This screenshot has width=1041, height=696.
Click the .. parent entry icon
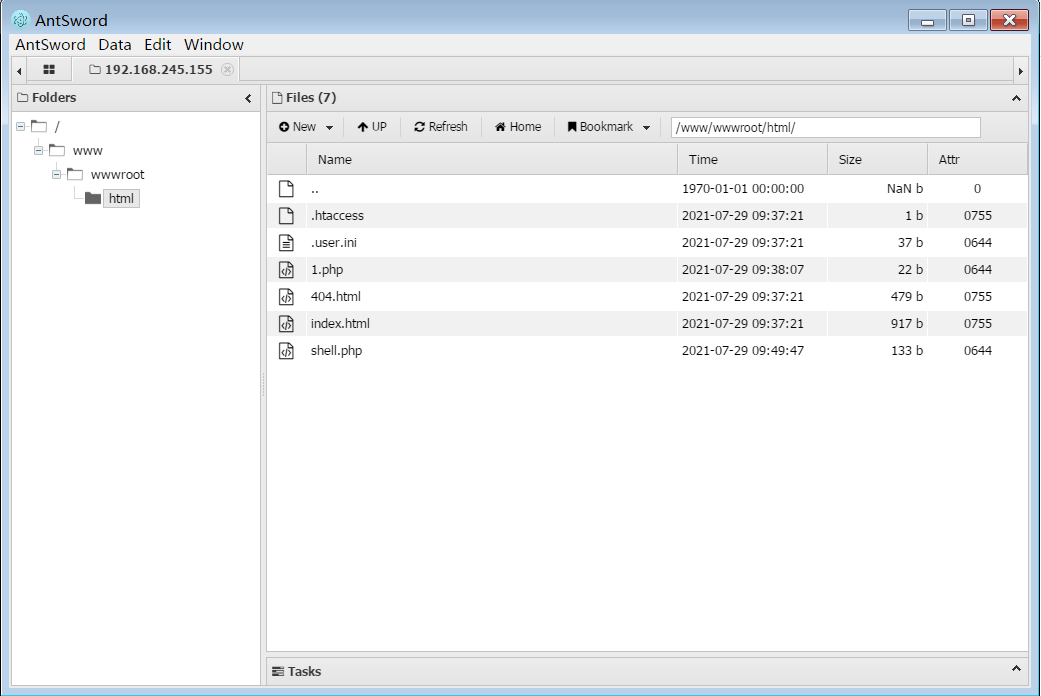286,189
